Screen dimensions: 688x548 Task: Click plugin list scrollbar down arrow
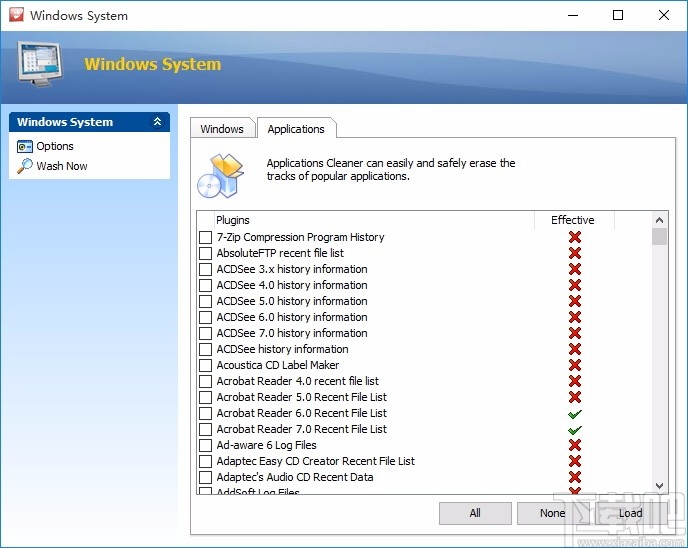click(659, 486)
